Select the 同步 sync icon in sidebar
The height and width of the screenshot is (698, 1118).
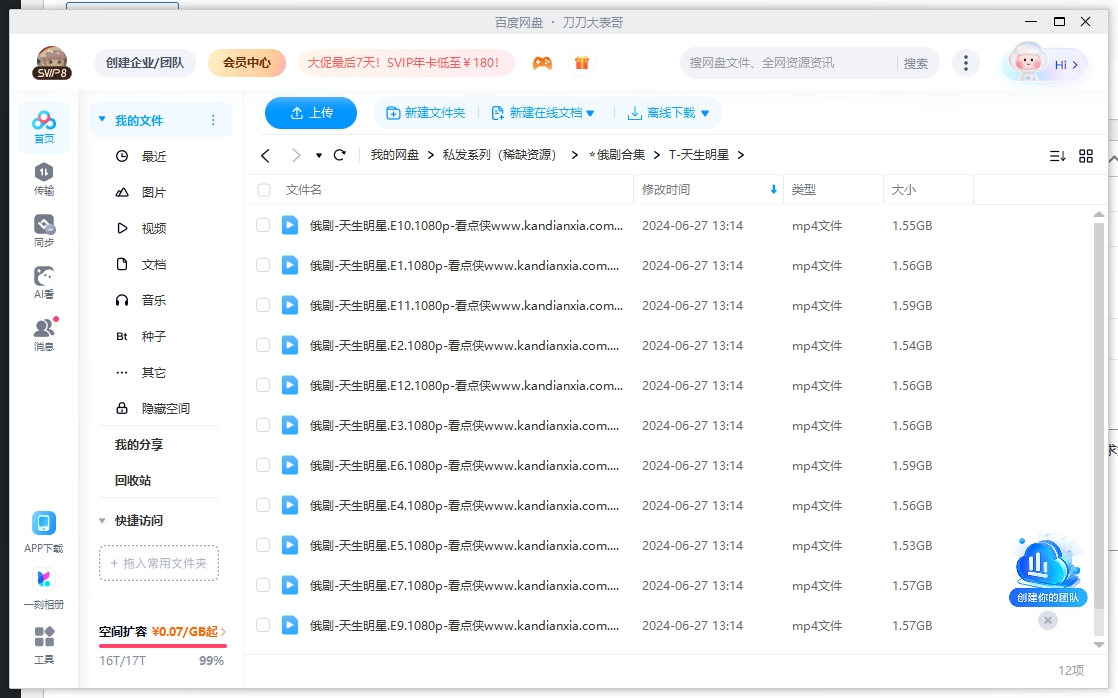[43, 228]
